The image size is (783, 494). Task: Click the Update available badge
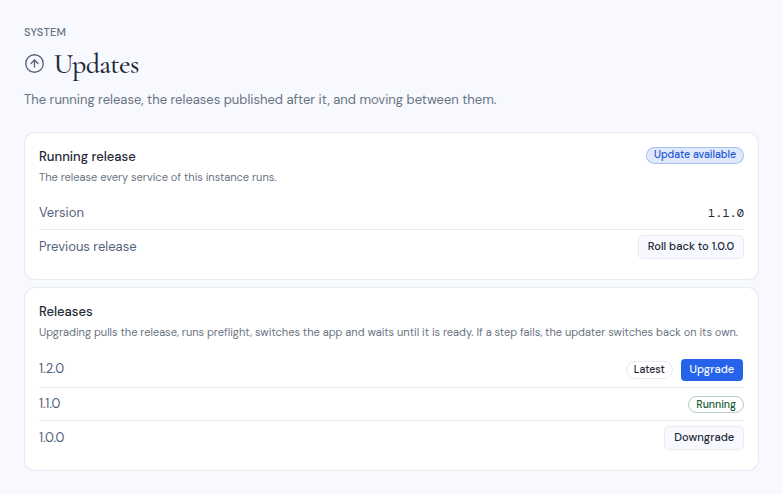[x=695, y=155]
